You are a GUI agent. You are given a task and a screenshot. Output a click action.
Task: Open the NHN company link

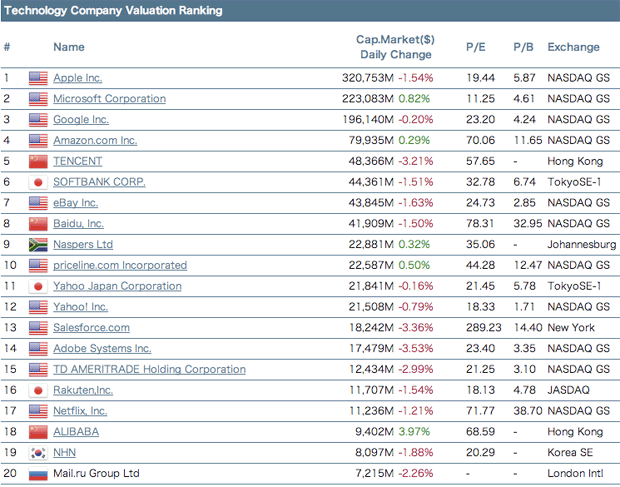click(x=64, y=453)
